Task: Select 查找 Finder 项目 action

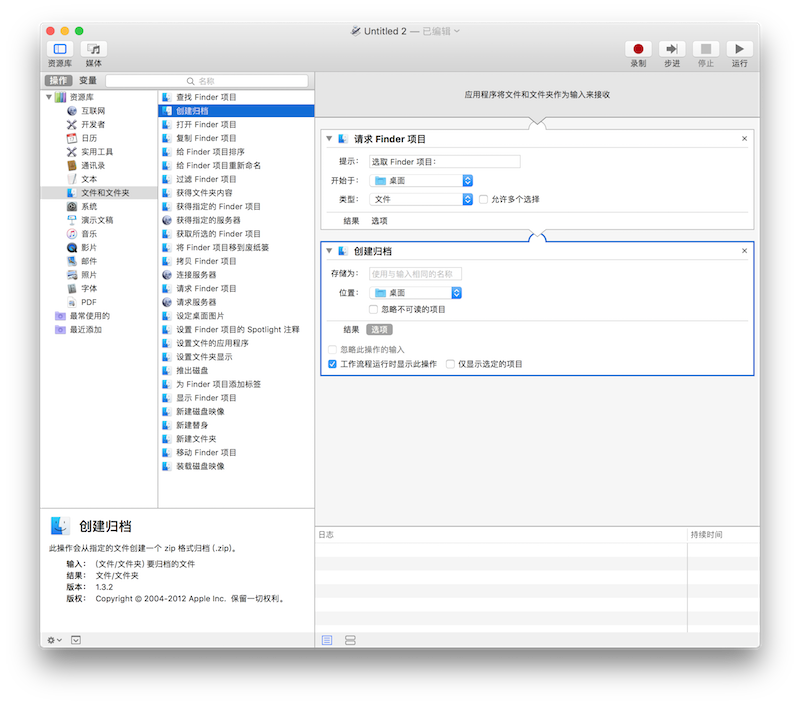Action: [236, 97]
